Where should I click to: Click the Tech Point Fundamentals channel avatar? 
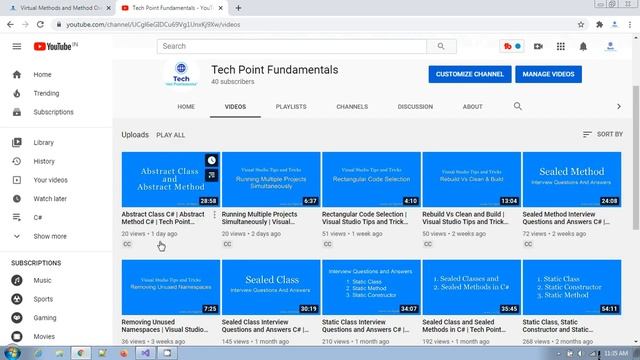click(x=181, y=74)
